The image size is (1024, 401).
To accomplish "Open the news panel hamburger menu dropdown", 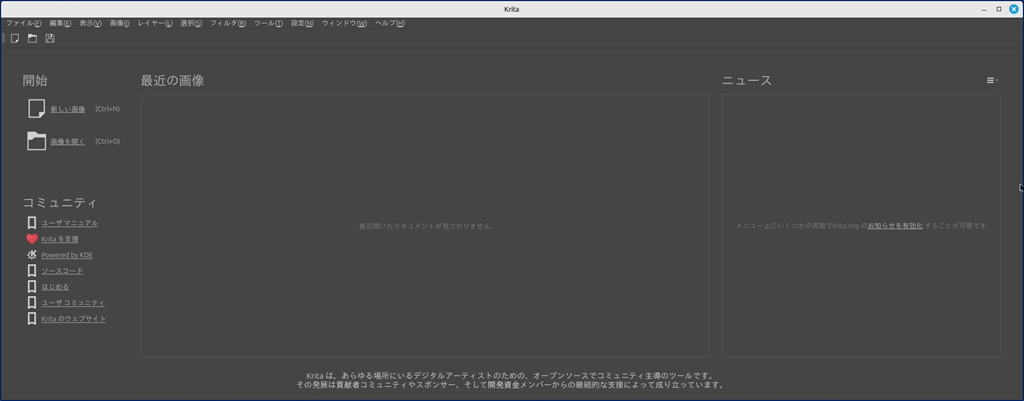I will click(x=991, y=80).
